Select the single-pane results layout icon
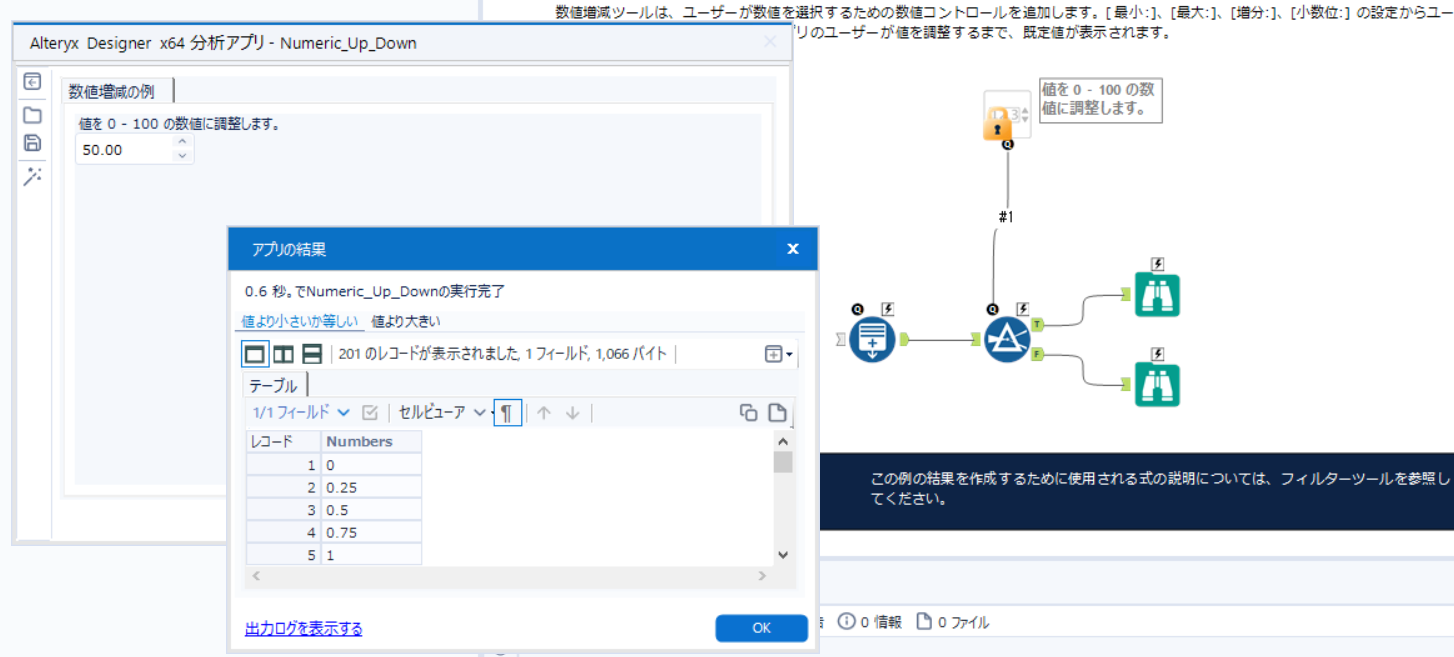This screenshot has height=657, width=1454. [x=255, y=354]
